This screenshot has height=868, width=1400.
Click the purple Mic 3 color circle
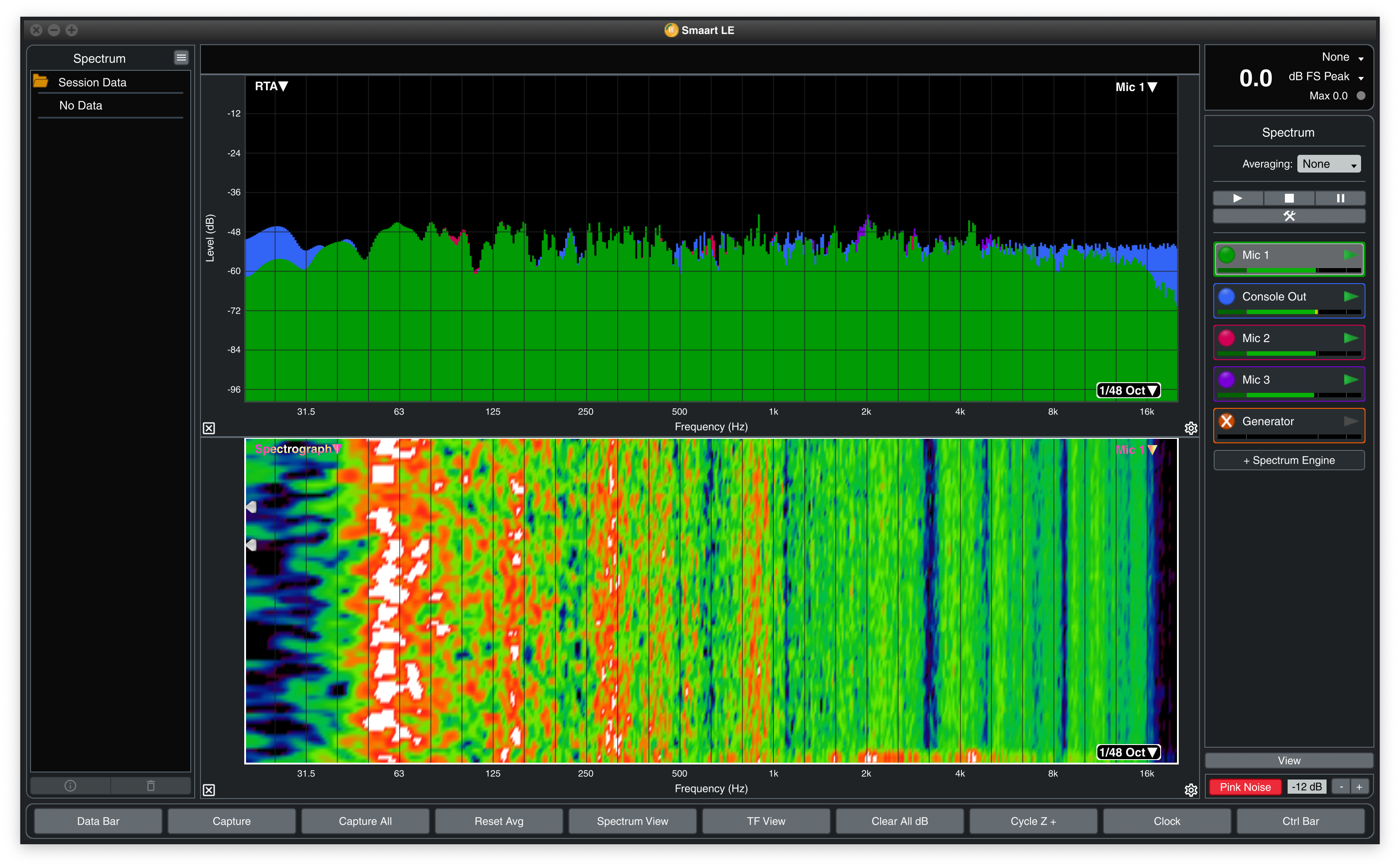[1227, 380]
